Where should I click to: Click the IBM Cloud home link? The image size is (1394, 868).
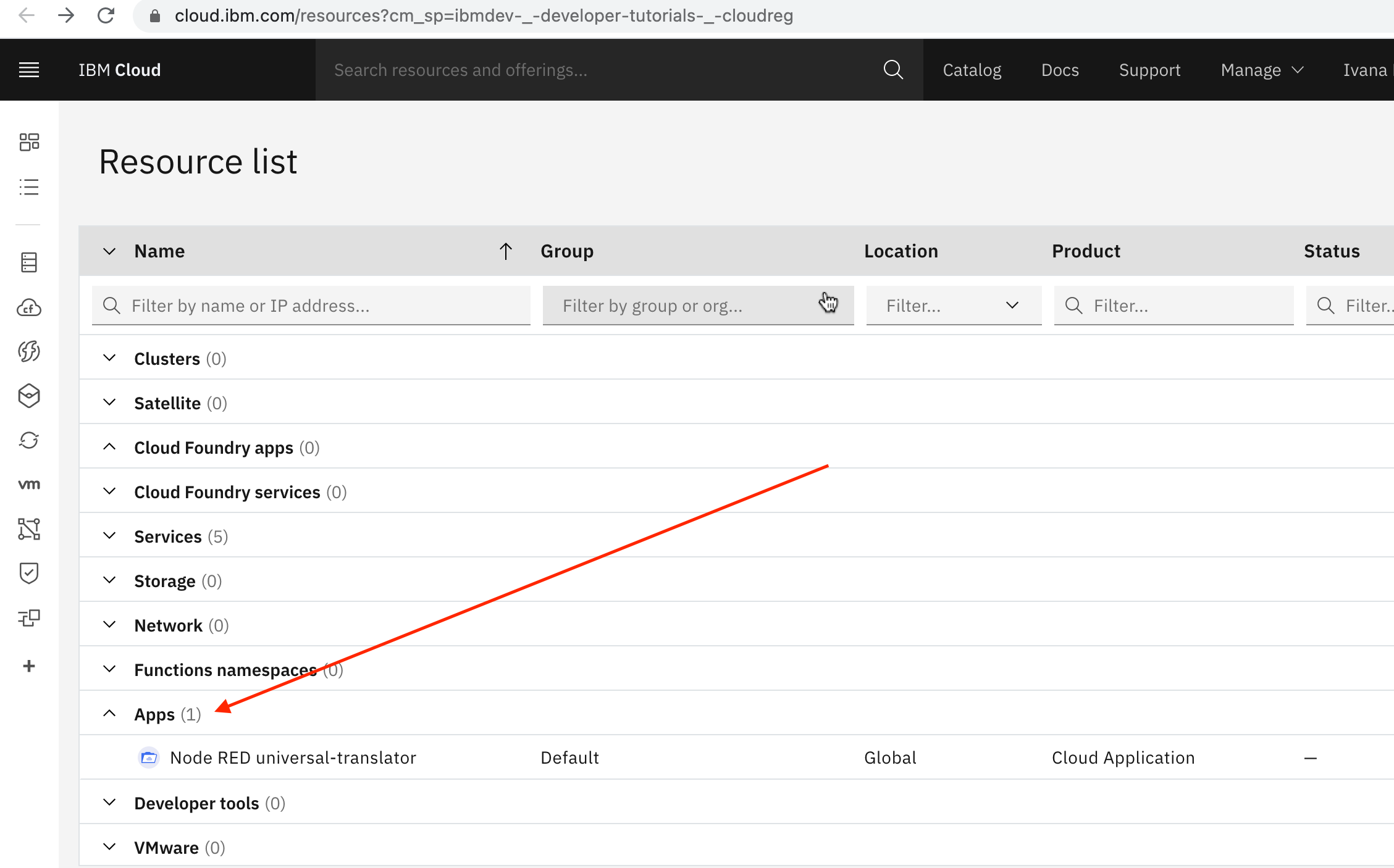click(x=119, y=70)
